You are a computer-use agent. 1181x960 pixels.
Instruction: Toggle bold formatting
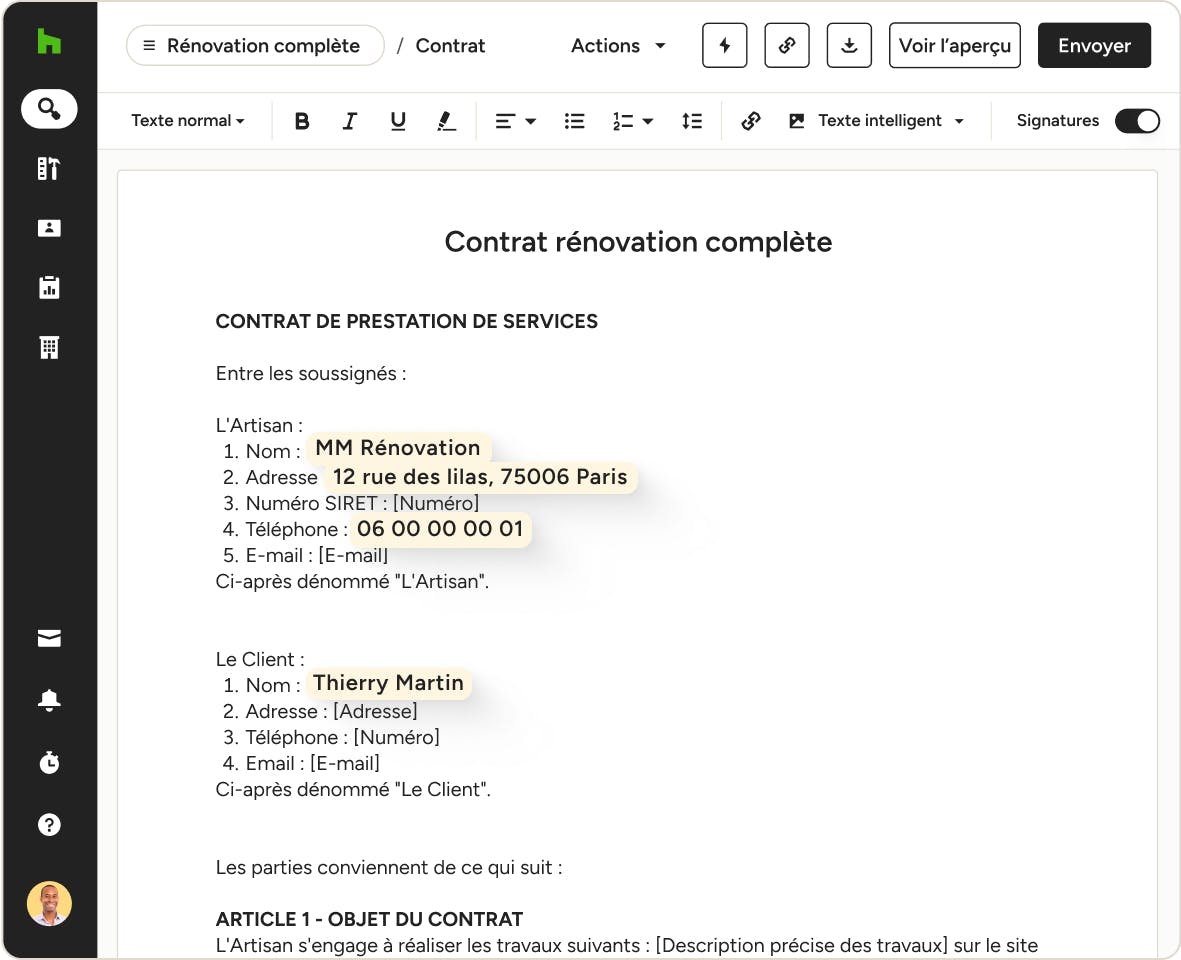(x=302, y=121)
